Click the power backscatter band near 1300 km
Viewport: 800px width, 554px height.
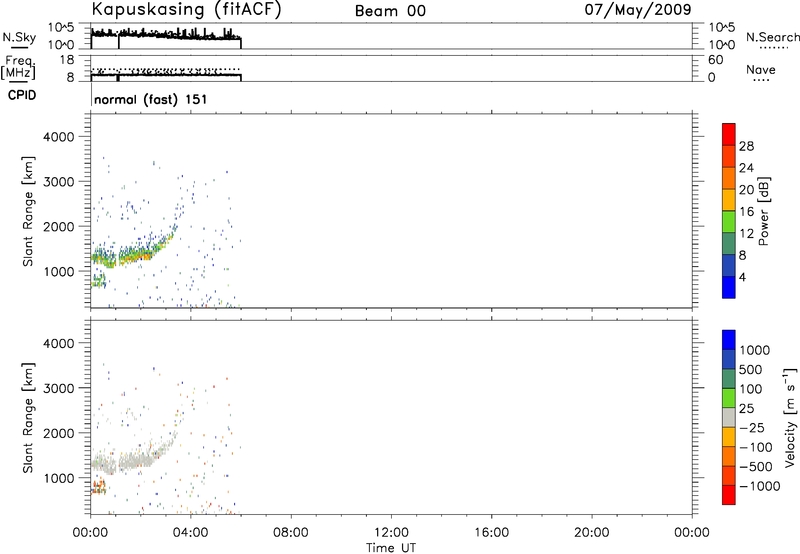pyautogui.click(x=135, y=255)
